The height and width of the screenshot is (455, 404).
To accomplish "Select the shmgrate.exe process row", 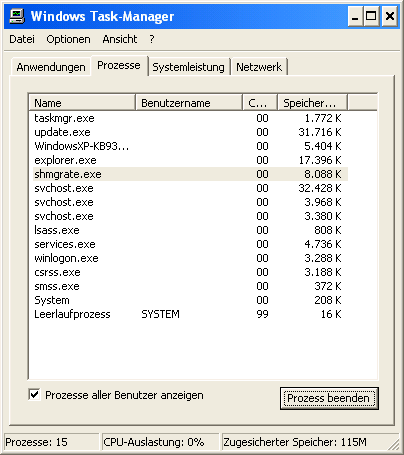I will coord(191,174).
